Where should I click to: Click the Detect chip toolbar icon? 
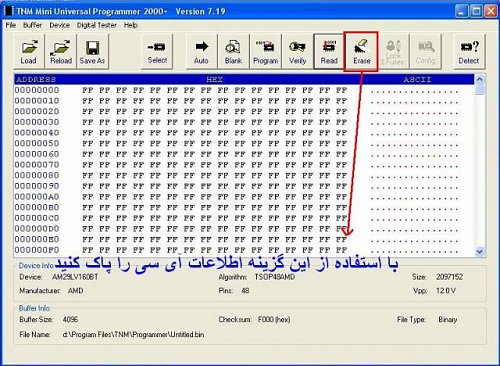point(469,51)
